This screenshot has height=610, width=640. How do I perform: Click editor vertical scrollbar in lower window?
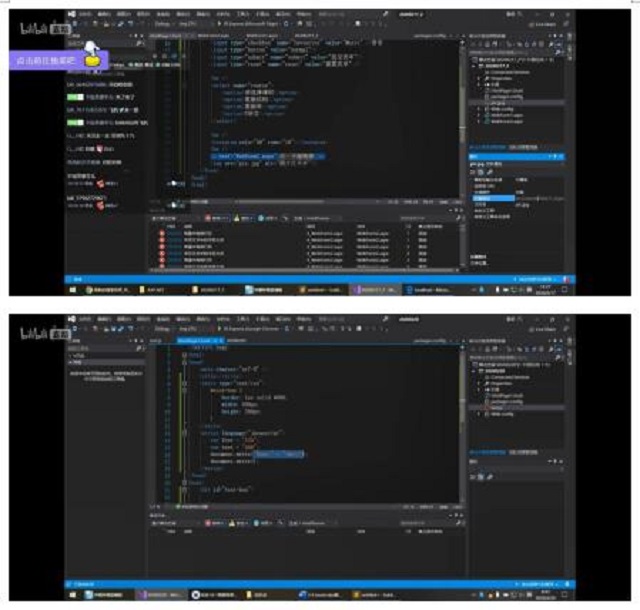point(462,425)
